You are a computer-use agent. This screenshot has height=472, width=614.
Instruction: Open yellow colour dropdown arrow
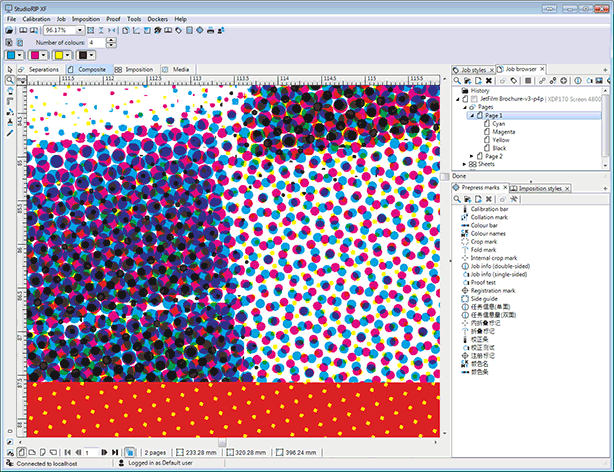tap(67, 55)
